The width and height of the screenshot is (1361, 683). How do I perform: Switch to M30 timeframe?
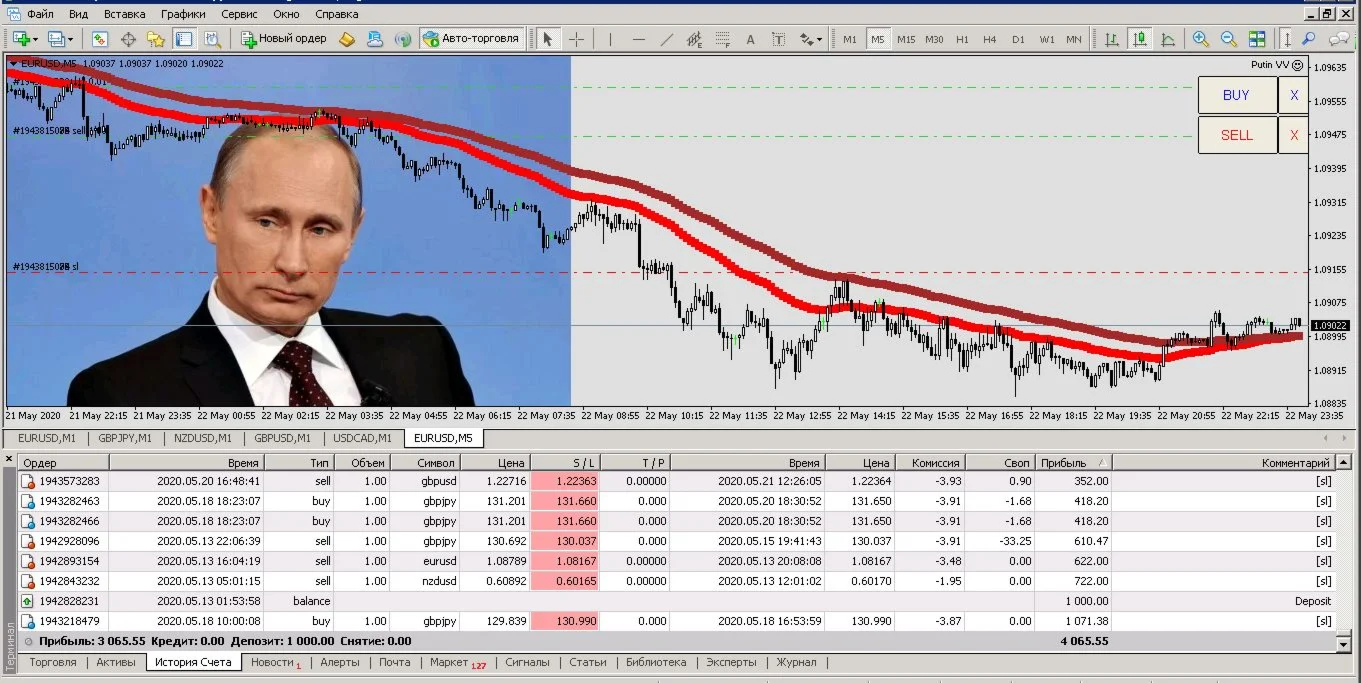click(x=934, y=39)
